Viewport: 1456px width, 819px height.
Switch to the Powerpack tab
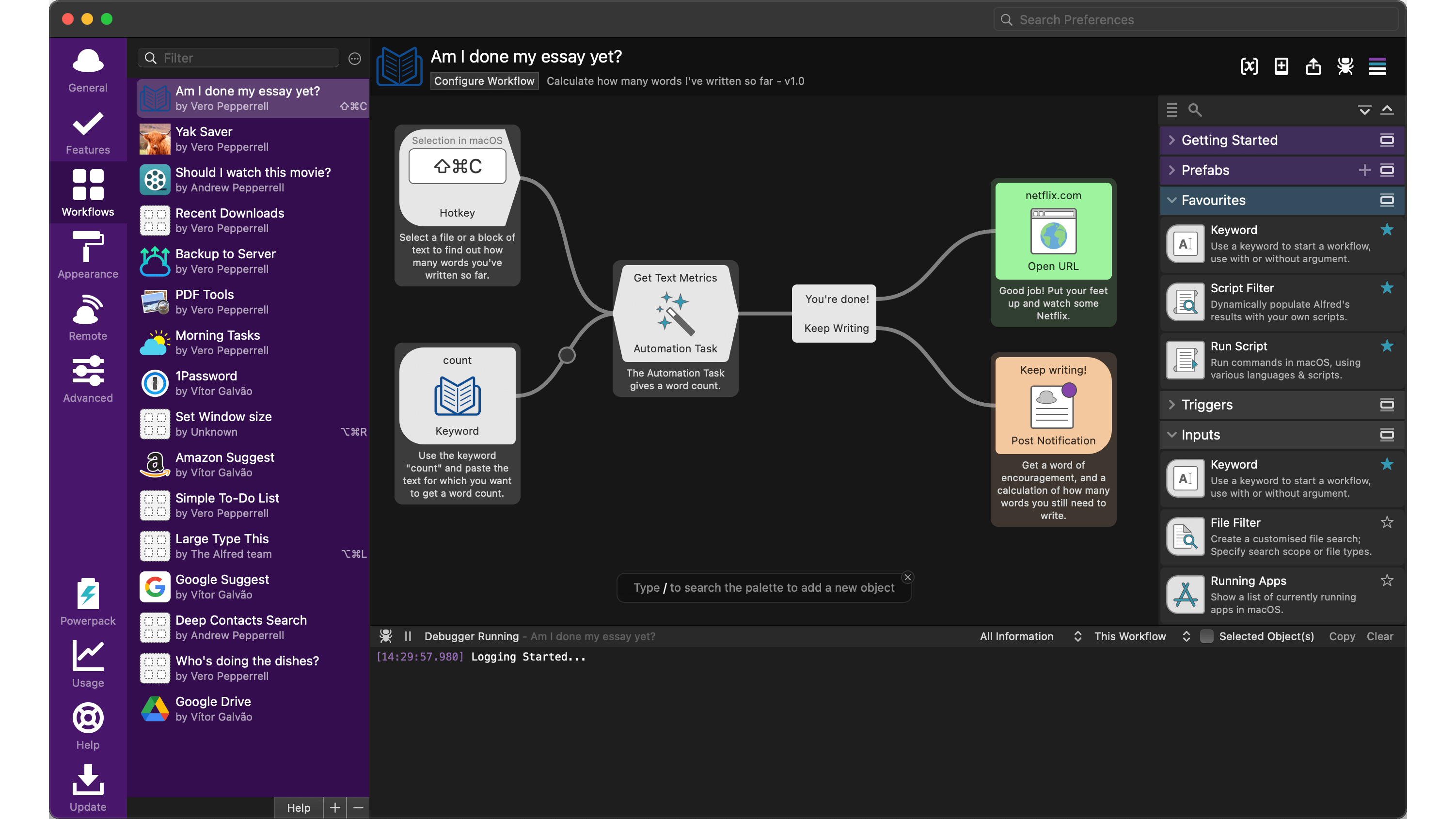coord(88,601)
